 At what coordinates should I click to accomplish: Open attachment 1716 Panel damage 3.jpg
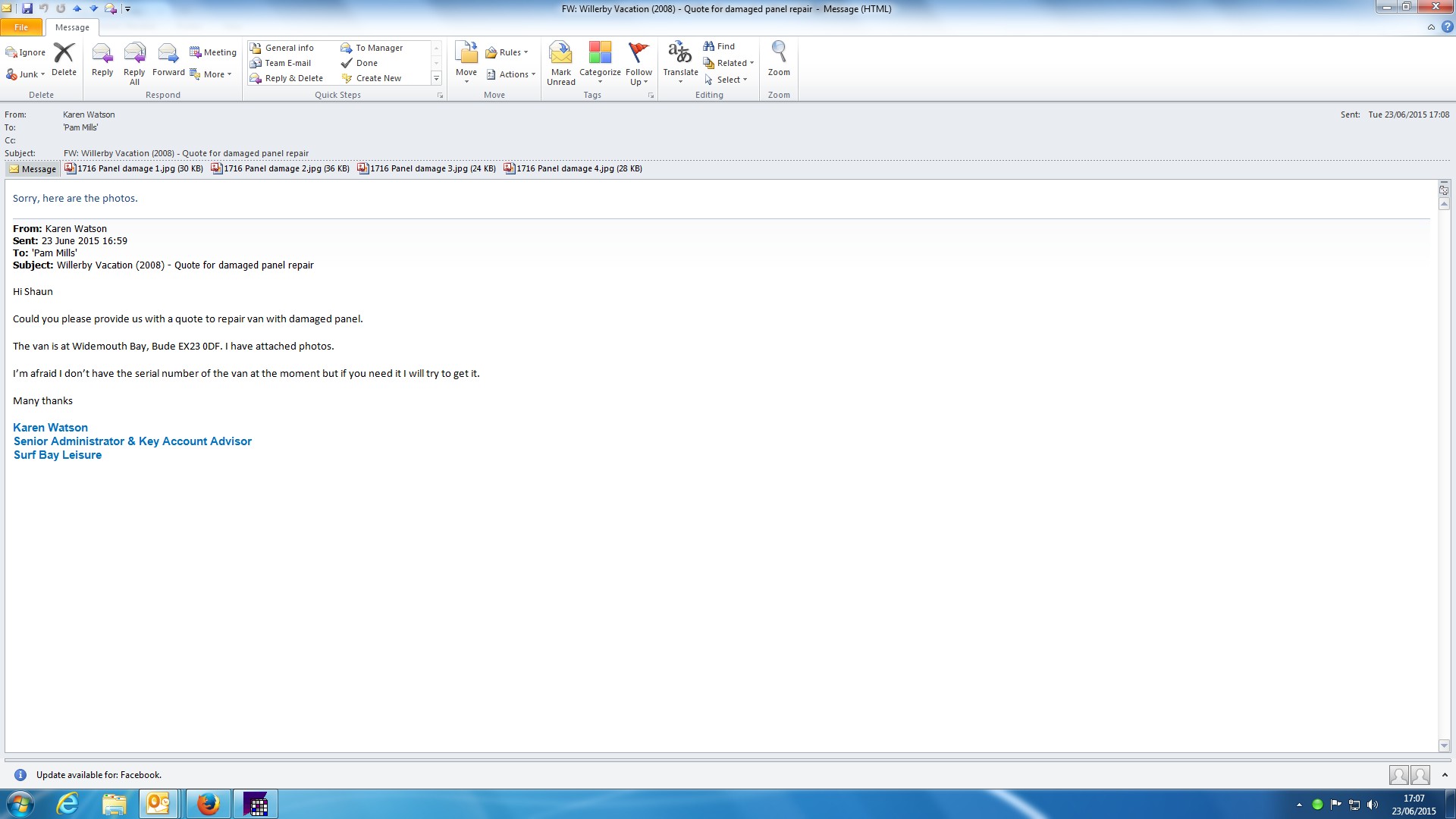pos(428,168)
